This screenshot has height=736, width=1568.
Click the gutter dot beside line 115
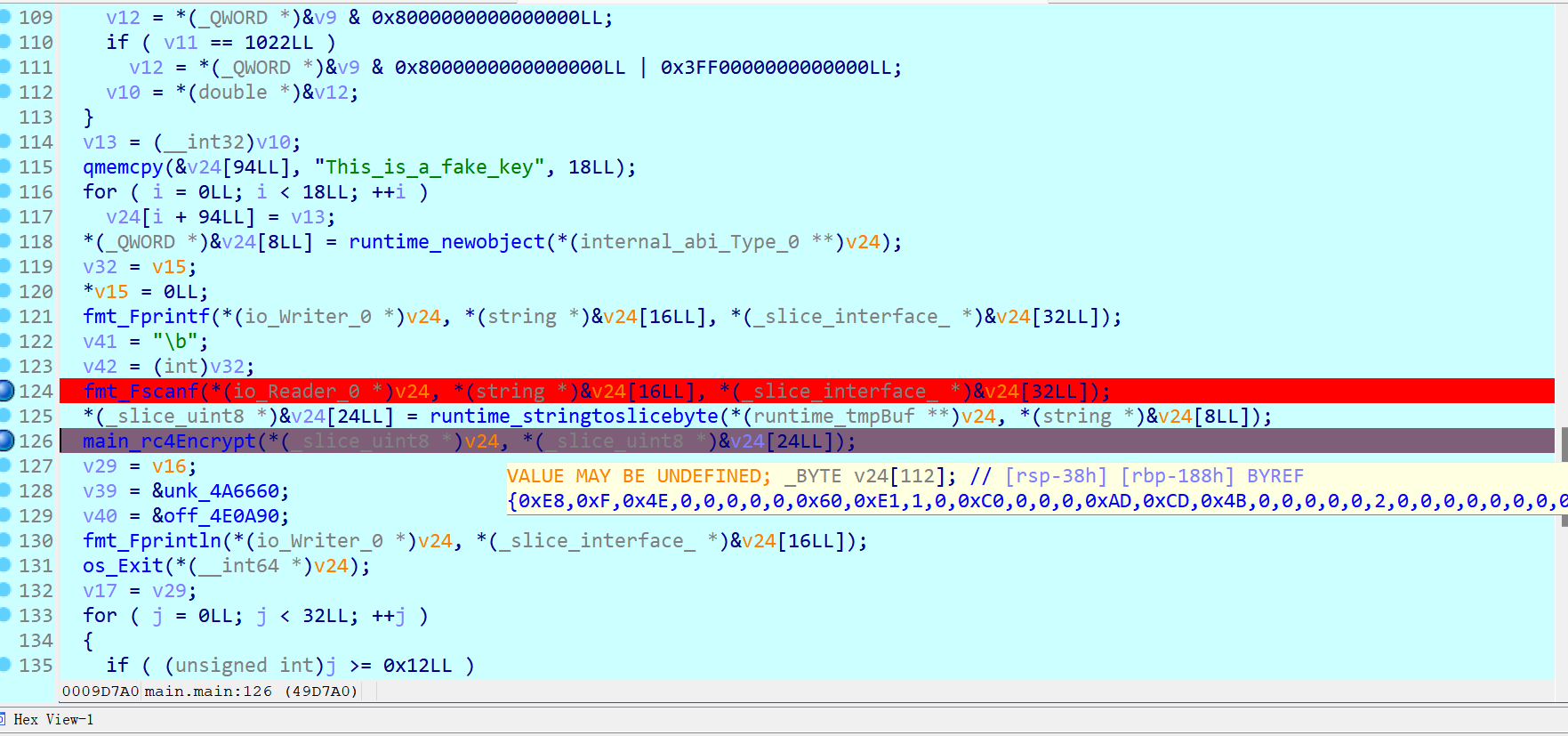(x=5, y=166)
